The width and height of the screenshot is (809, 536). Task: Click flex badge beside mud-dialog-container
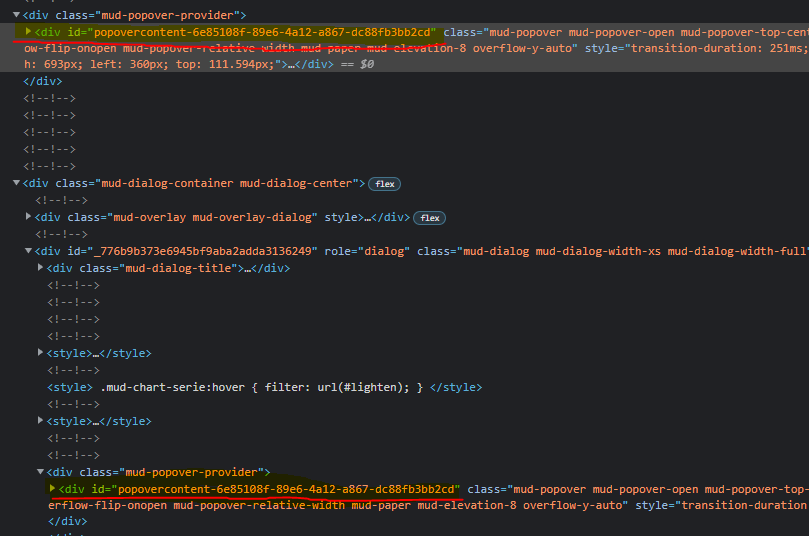(x=384, y=184)
